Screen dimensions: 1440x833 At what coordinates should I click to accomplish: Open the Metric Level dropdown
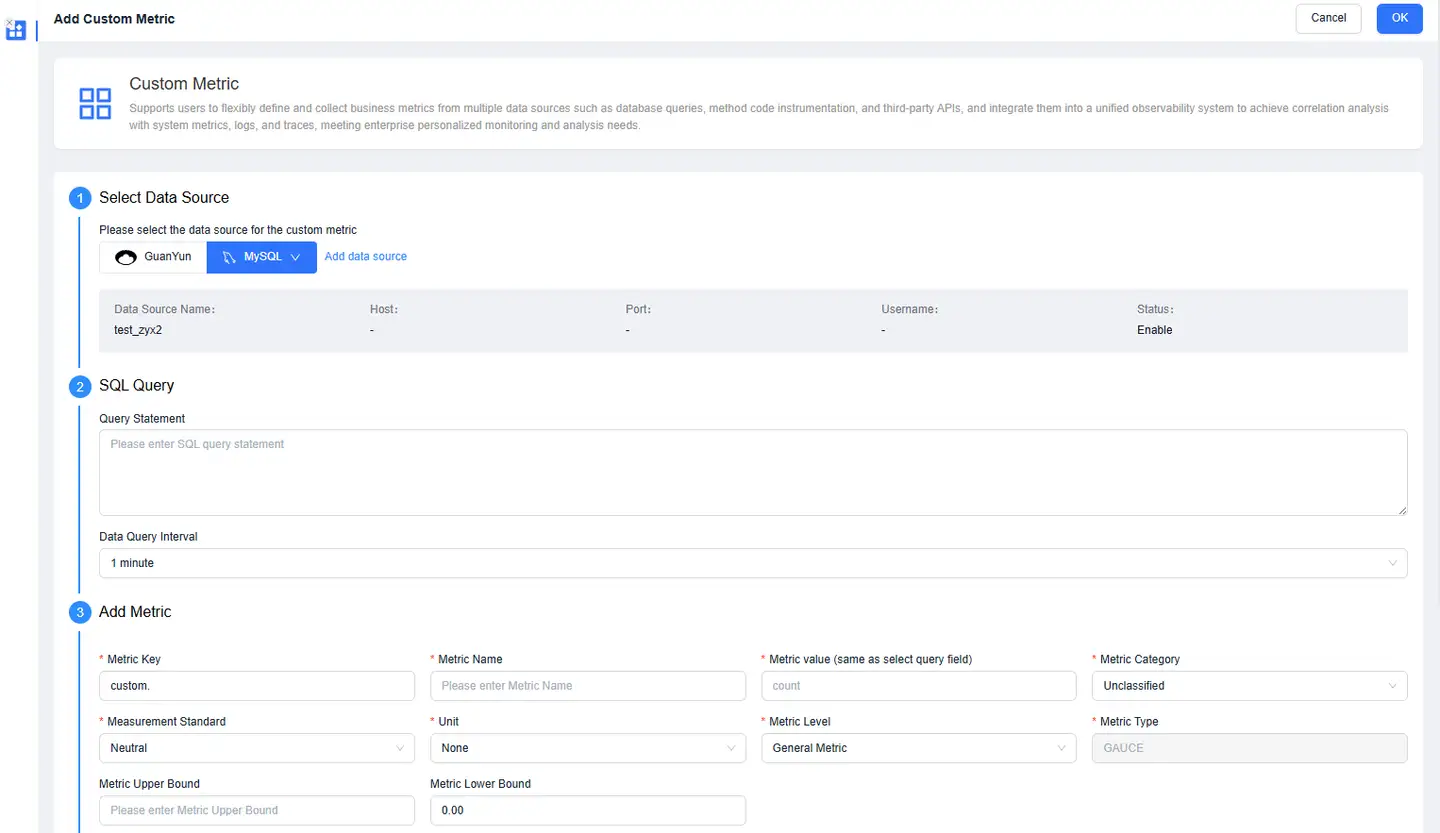(x=918, y=748)
